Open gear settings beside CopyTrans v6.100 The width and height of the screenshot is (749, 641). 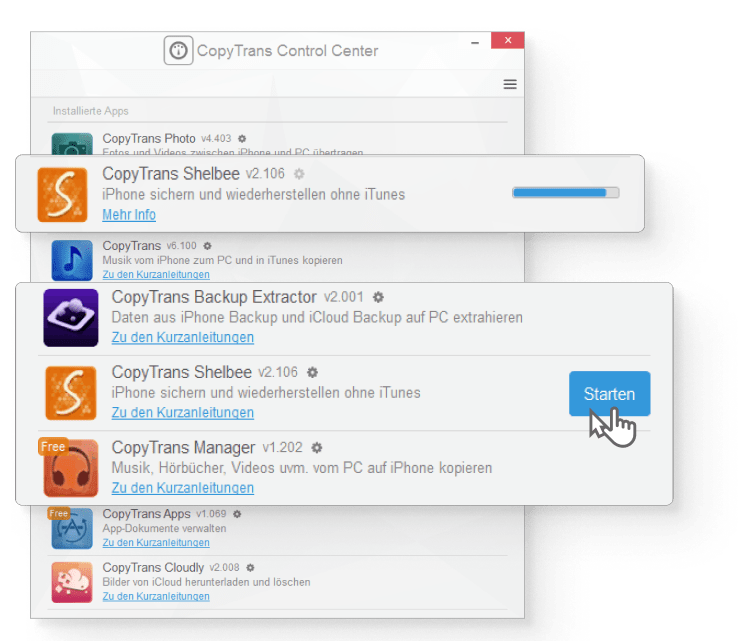[207, 246]
